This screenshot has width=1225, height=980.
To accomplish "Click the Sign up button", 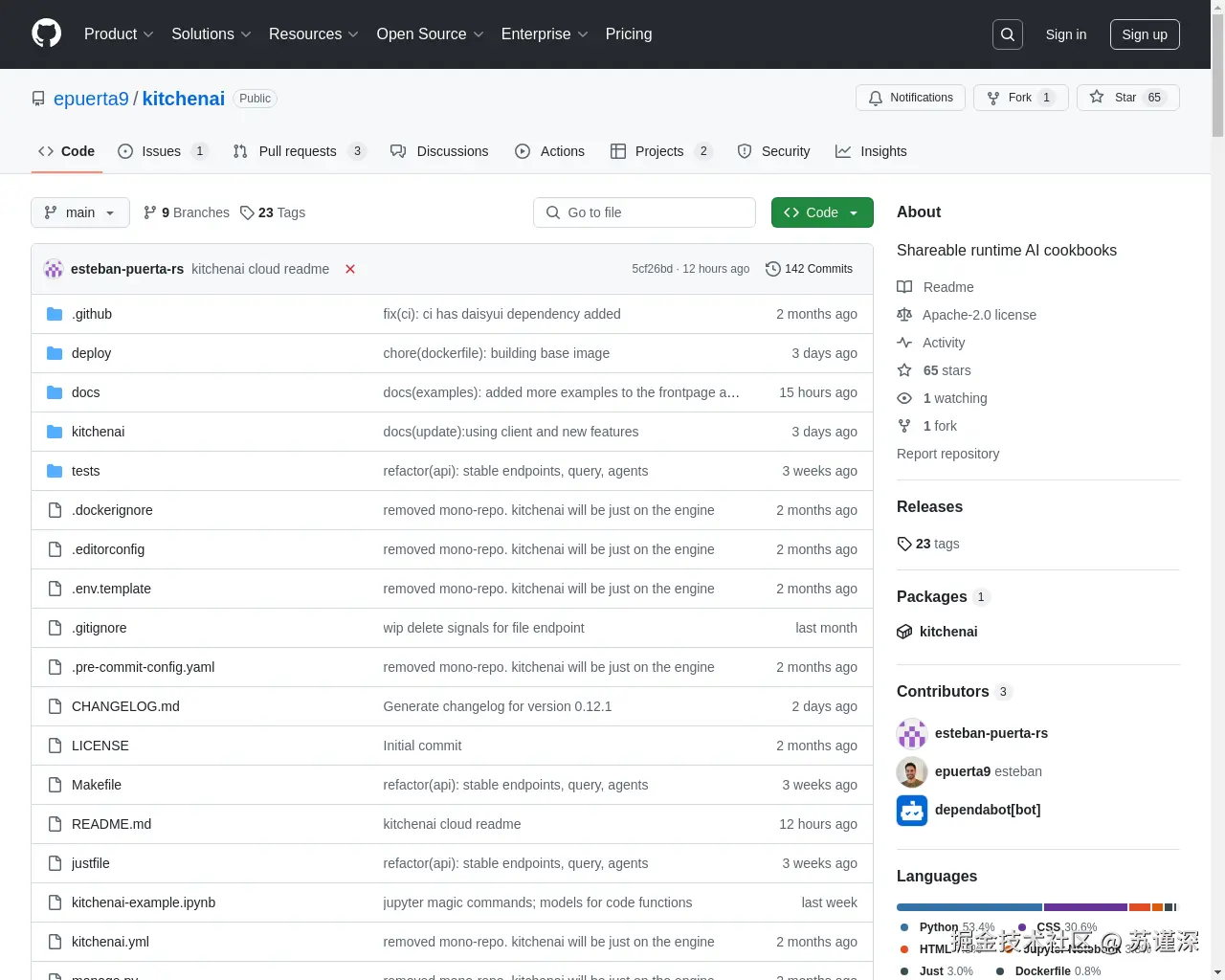I will click(x=1145, y=34).
